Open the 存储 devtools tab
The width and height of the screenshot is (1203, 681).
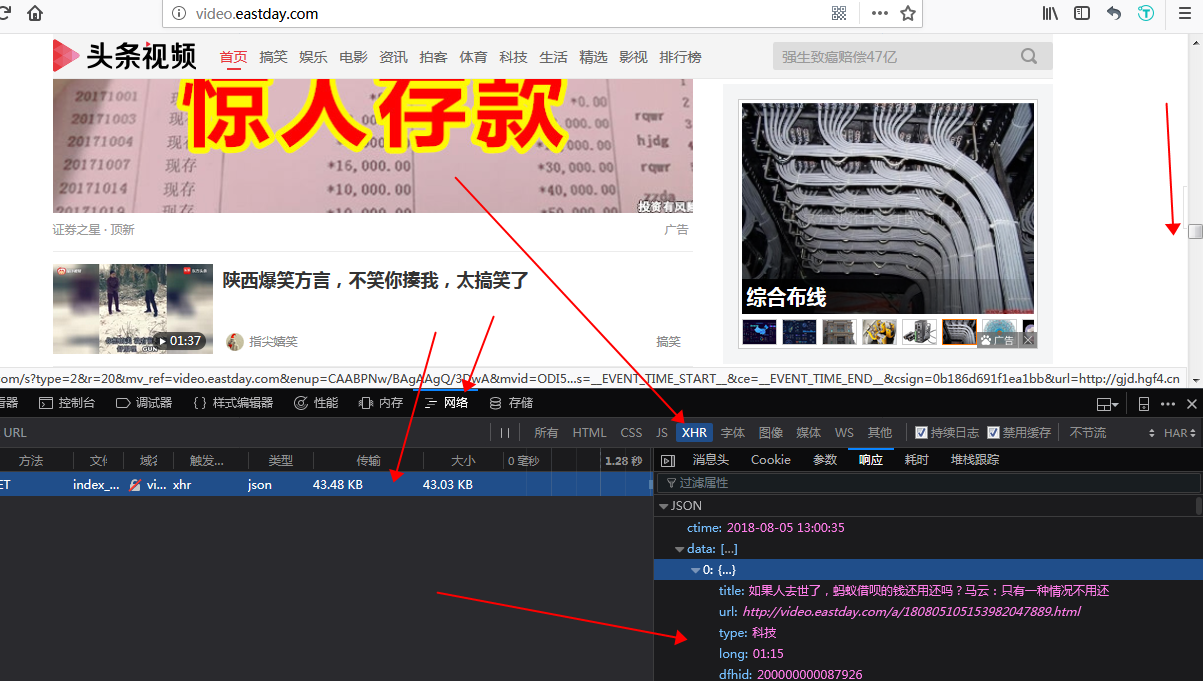click(511, 403)
